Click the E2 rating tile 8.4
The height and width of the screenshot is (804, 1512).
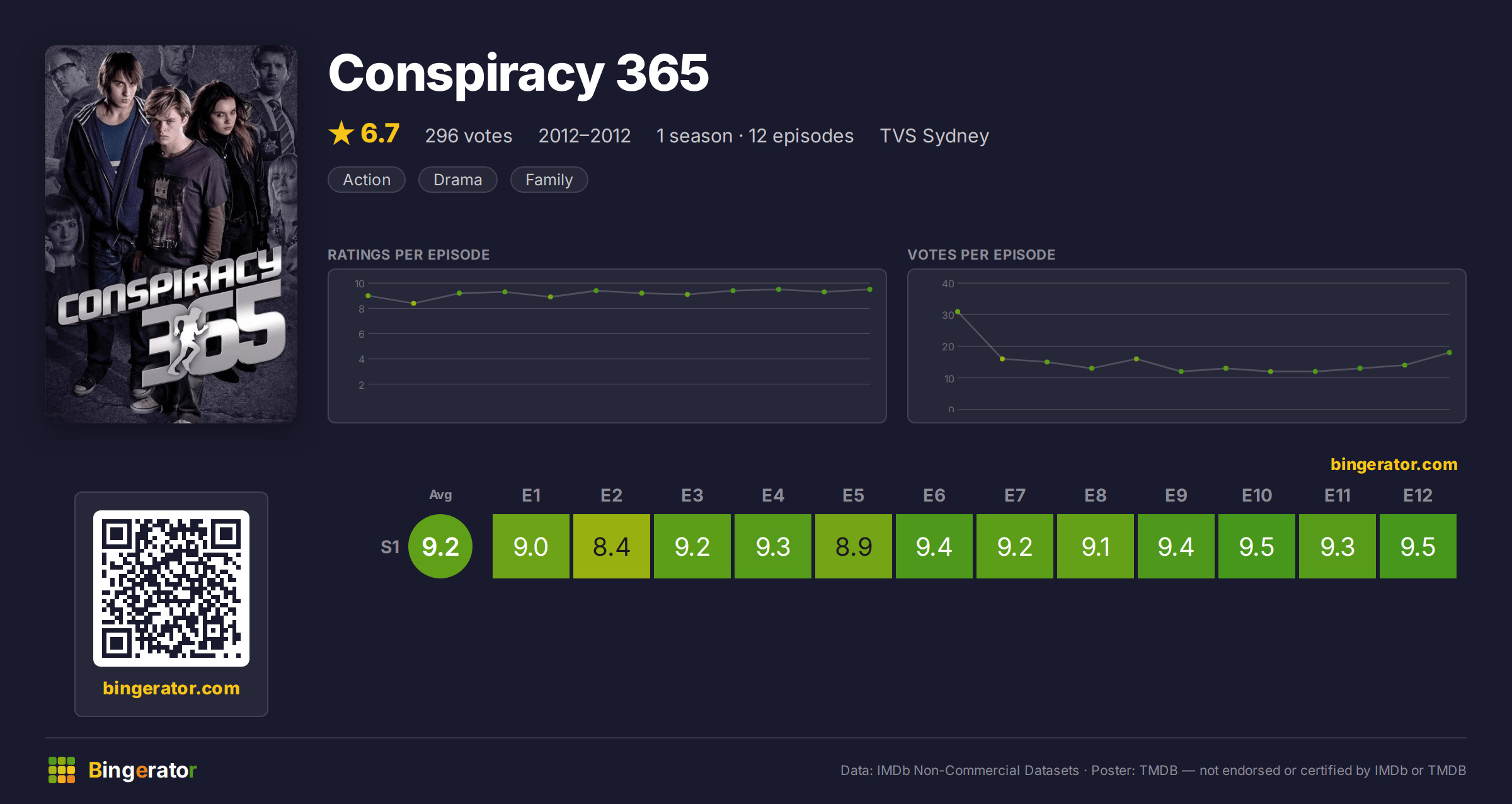[x=612, y=546]
